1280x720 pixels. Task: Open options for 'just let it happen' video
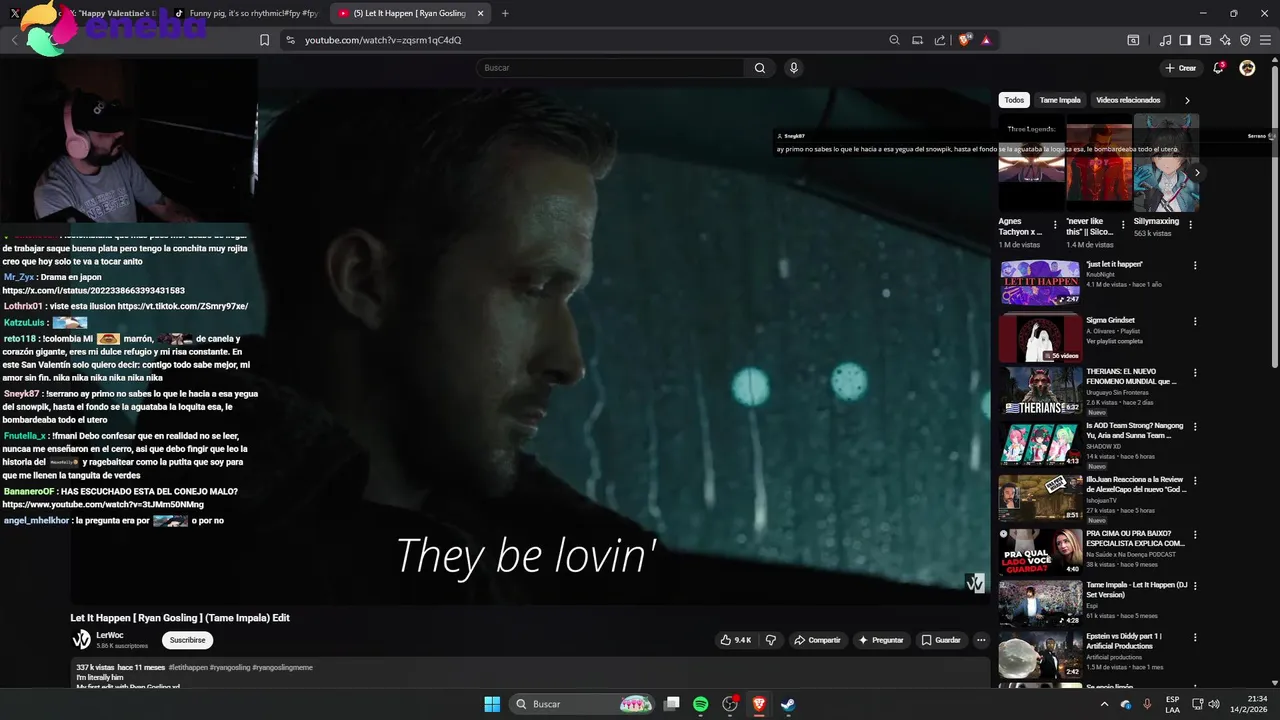(x=1195, y=265)
